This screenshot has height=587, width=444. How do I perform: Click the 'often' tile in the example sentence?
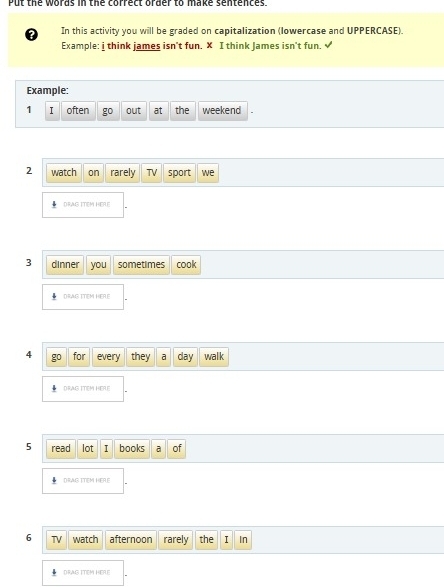pyautogui.click(x=78, y=111)
